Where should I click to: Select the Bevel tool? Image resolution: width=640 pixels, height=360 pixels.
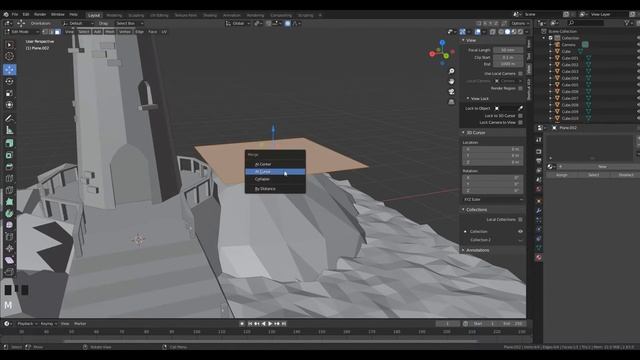(9, 167)
